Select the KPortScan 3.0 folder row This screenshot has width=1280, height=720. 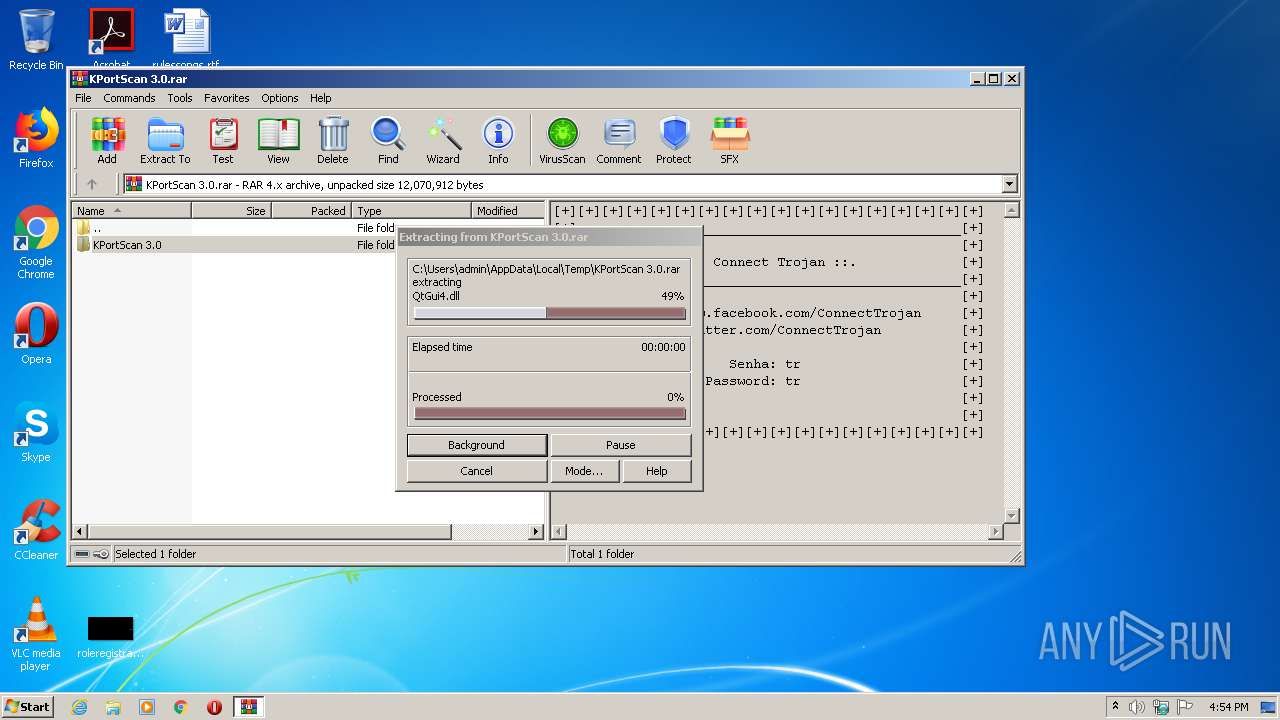click(x=127, y=245)
